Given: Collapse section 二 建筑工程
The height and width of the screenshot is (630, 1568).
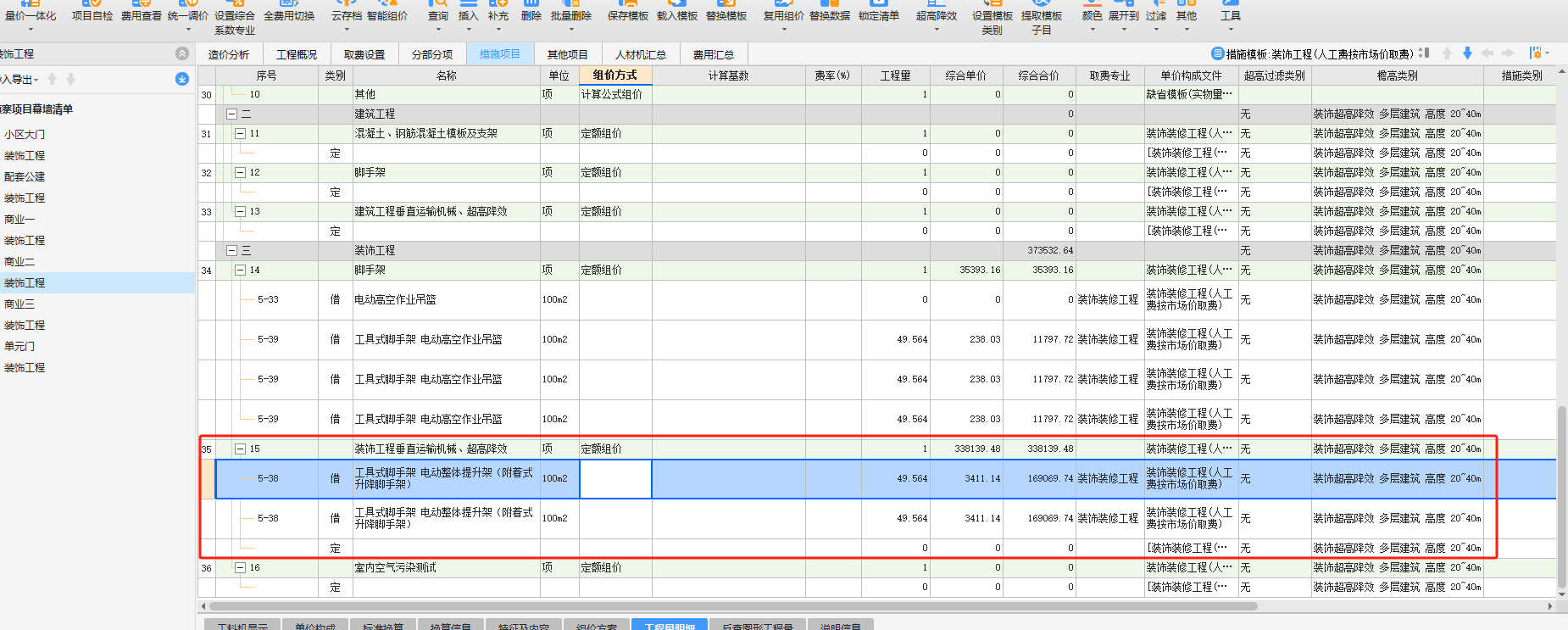Looking at the screenshot, I should pyautogui.click(x=231, y=114).
